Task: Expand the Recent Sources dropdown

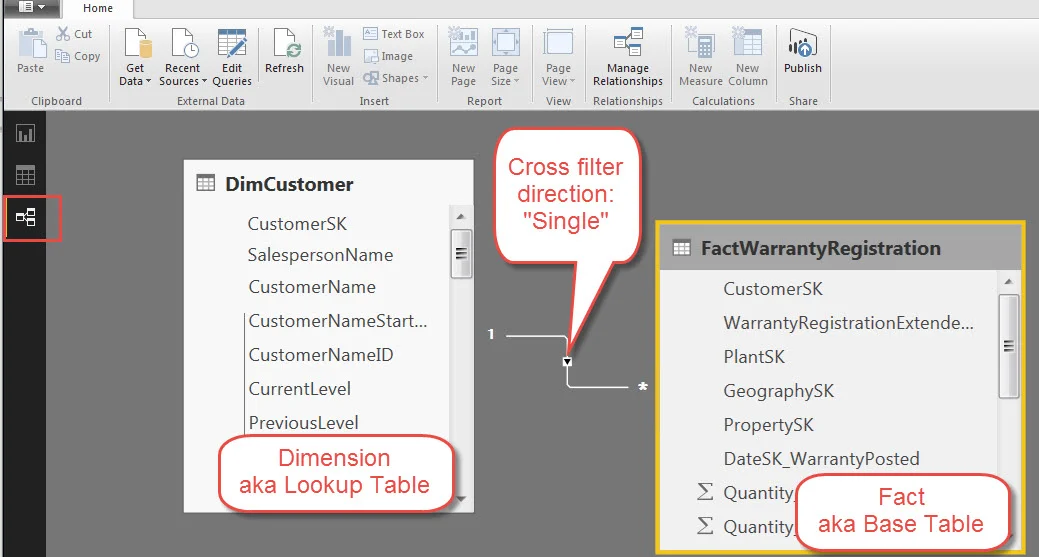Action: 183,58
